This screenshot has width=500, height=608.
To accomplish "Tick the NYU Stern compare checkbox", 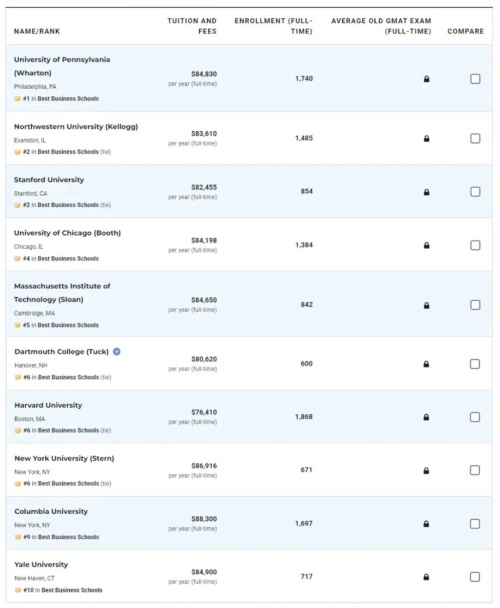I will 475,470.
